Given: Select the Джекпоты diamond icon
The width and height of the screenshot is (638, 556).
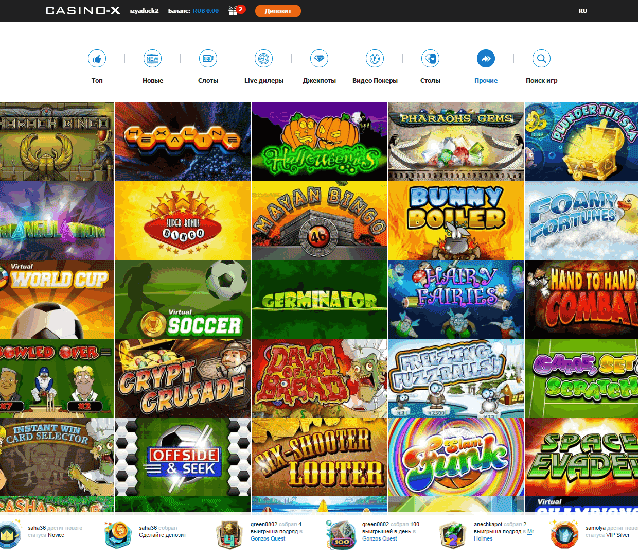Looking at the screenshot, I should 319,59.
